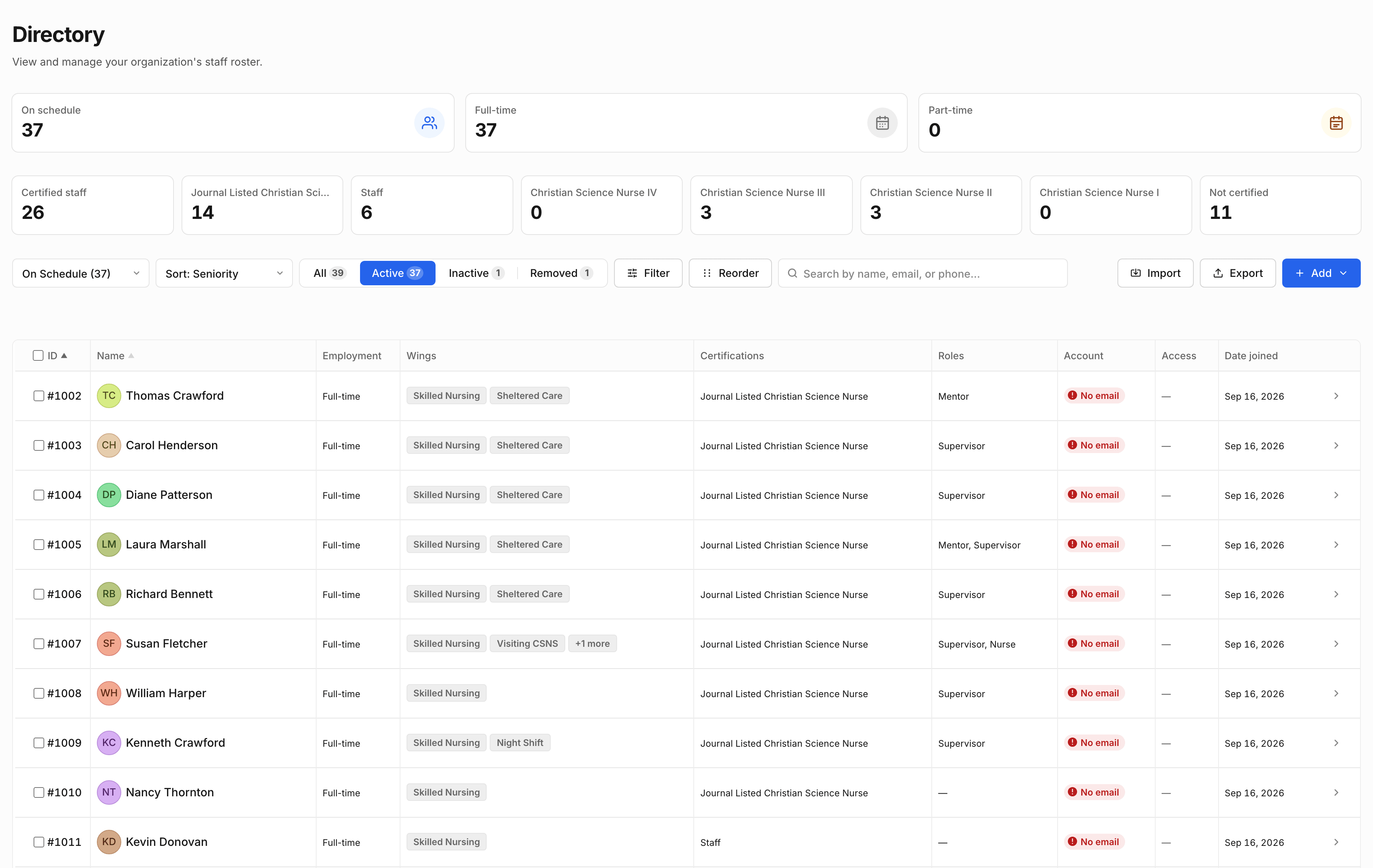Open the Not certified stat card
This screenshot has height=868, width=1373.
(x=1281, y=205)
